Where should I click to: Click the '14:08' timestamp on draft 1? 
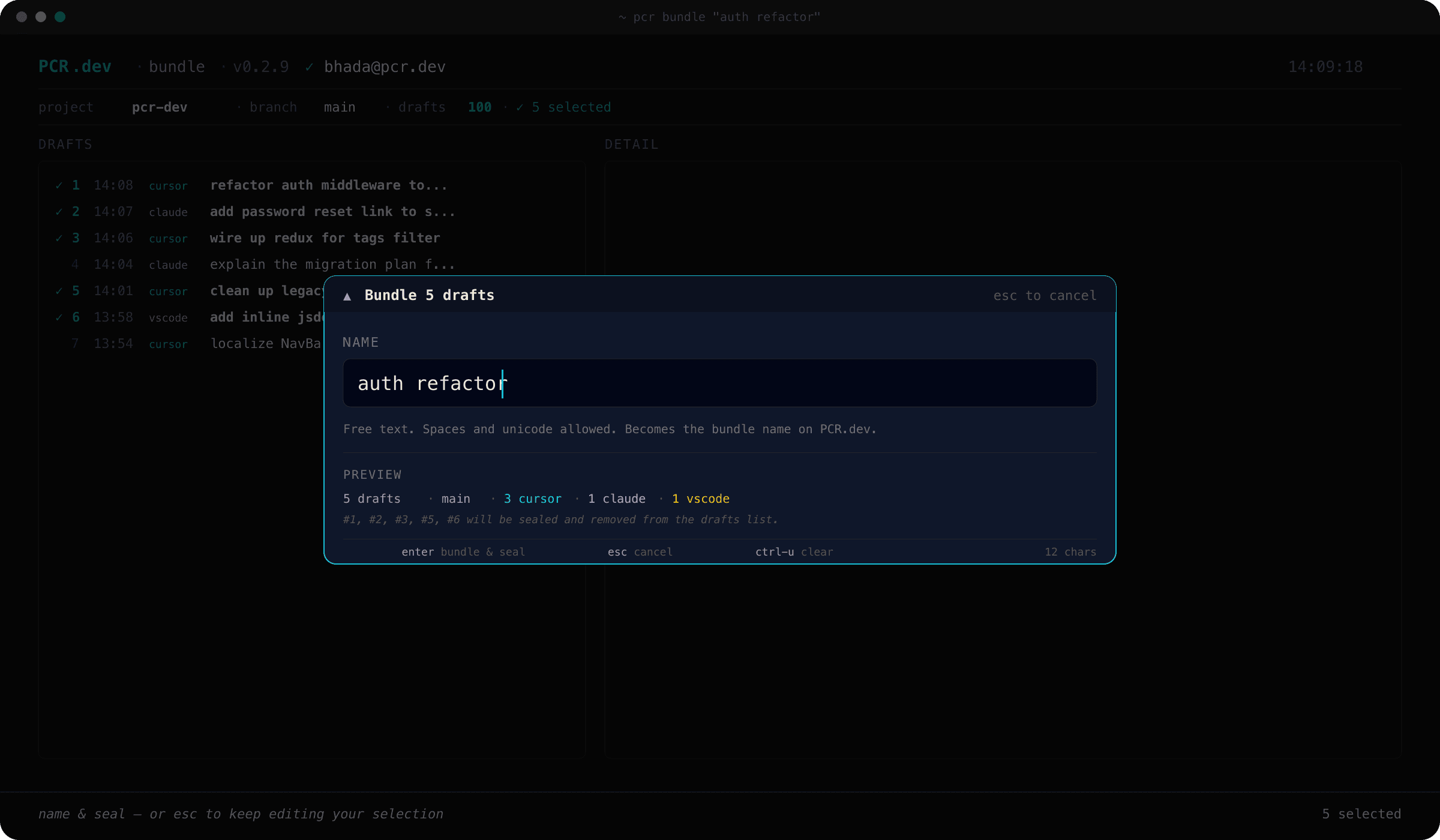tap(113, 185)
